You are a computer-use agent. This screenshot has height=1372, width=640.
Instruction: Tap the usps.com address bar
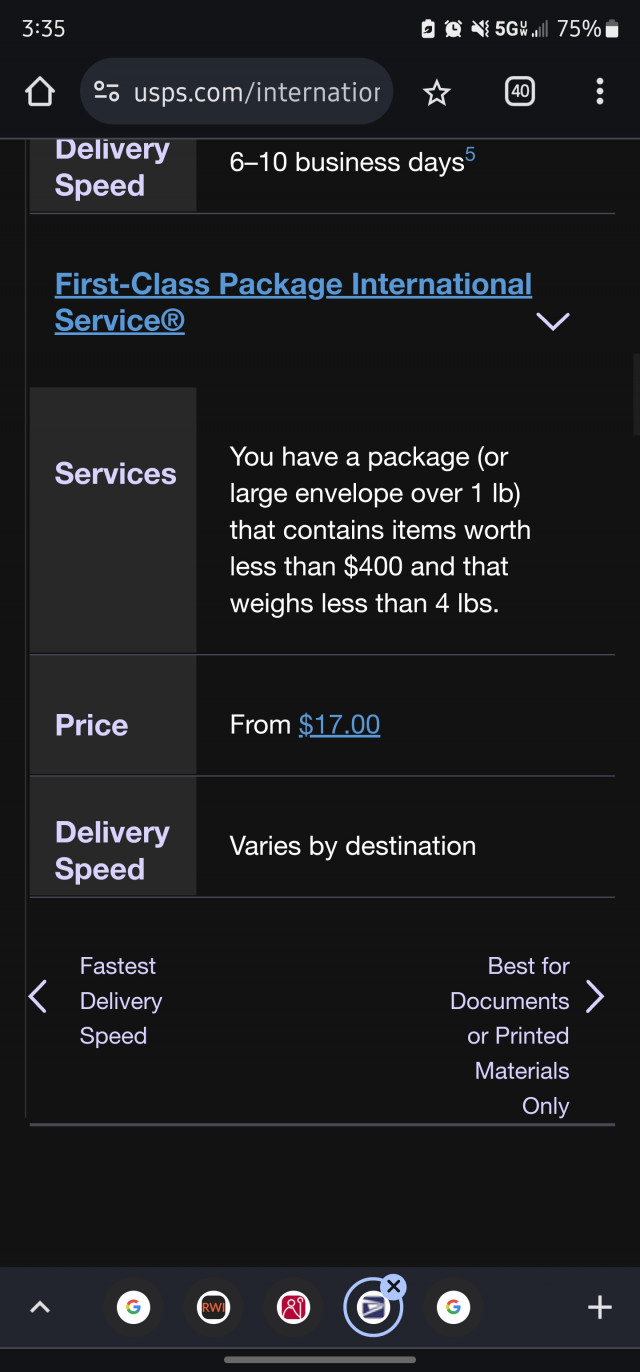point(256,93)
